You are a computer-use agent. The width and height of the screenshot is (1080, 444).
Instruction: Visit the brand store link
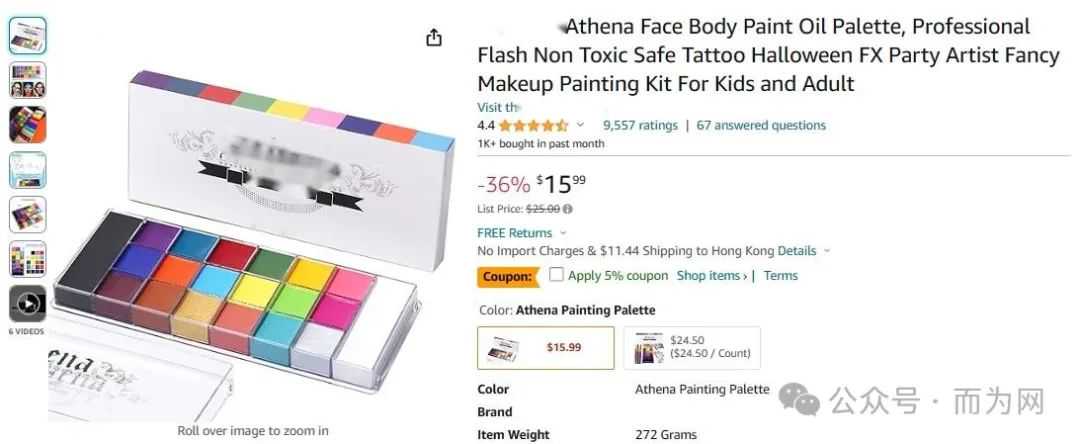(x=498, y=107)
